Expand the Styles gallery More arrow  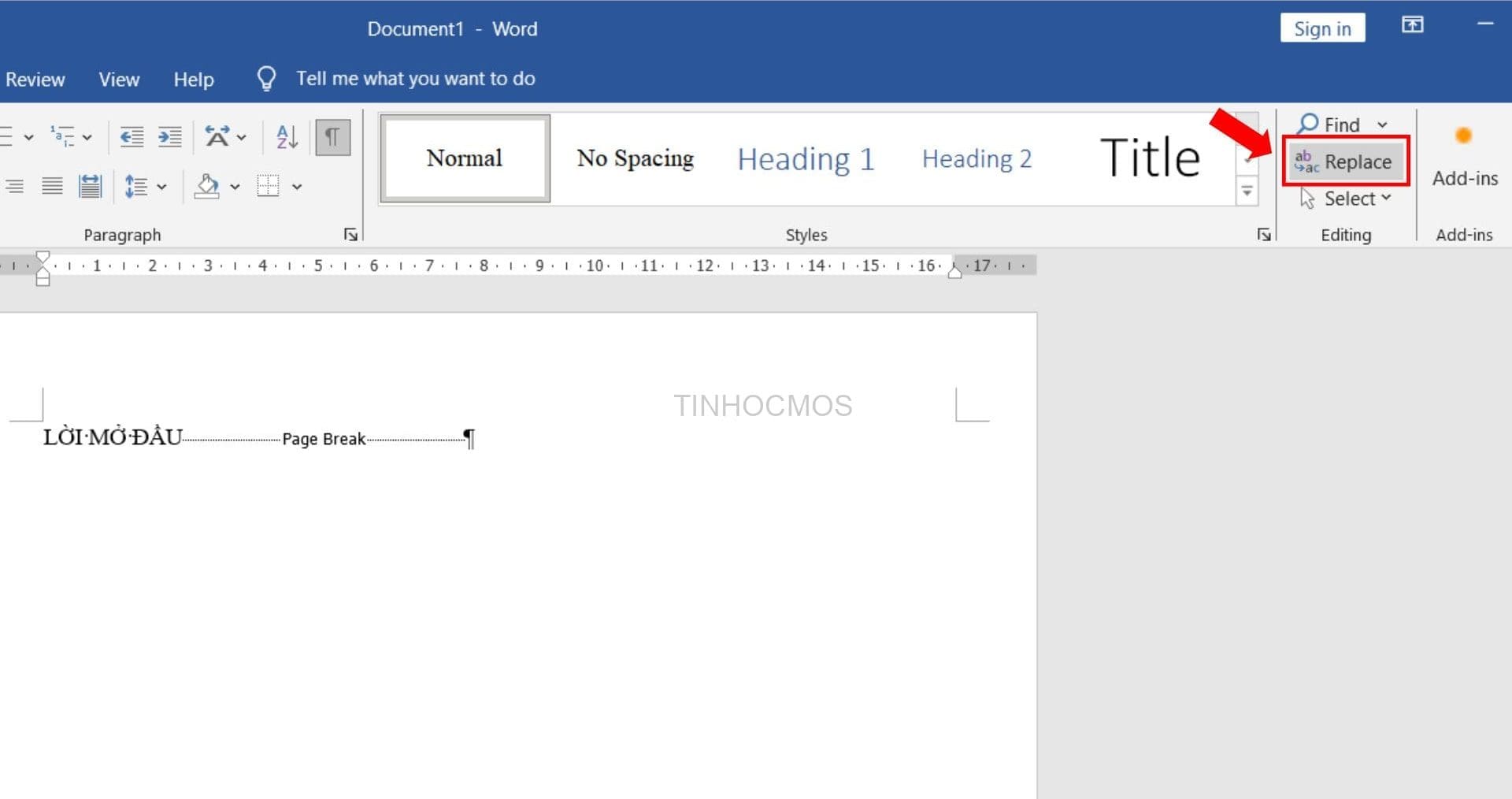[x=1247, y=191]
